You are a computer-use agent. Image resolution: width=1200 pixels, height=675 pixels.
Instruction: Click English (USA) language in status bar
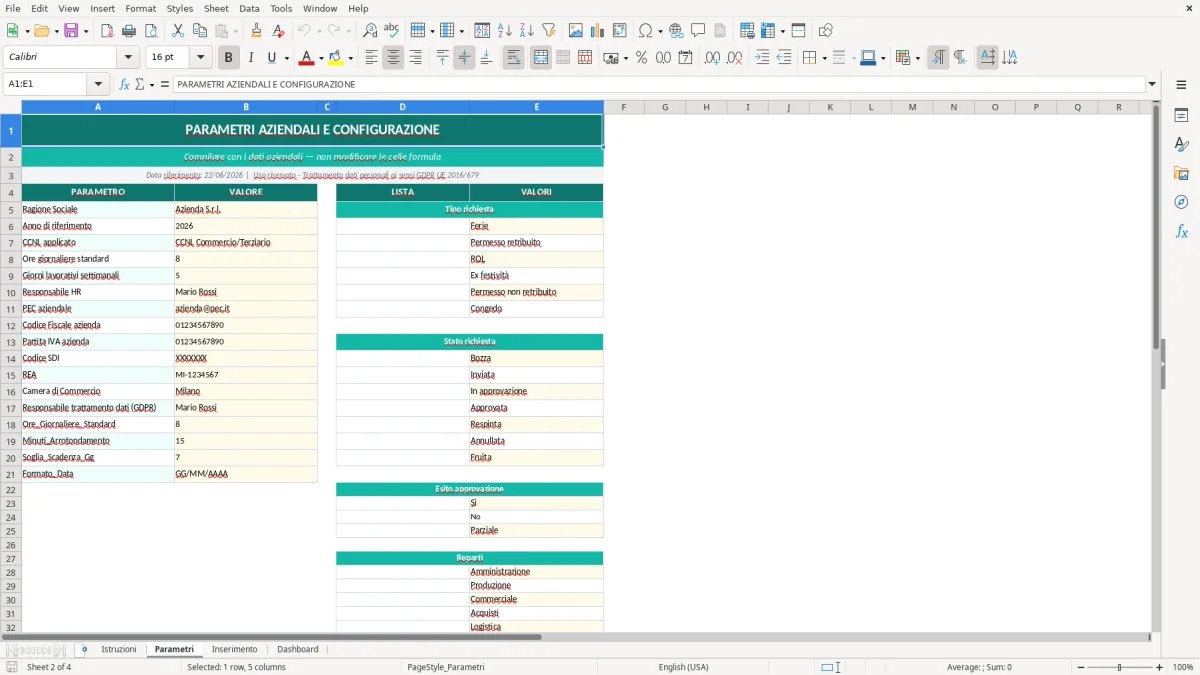point(683,667)
